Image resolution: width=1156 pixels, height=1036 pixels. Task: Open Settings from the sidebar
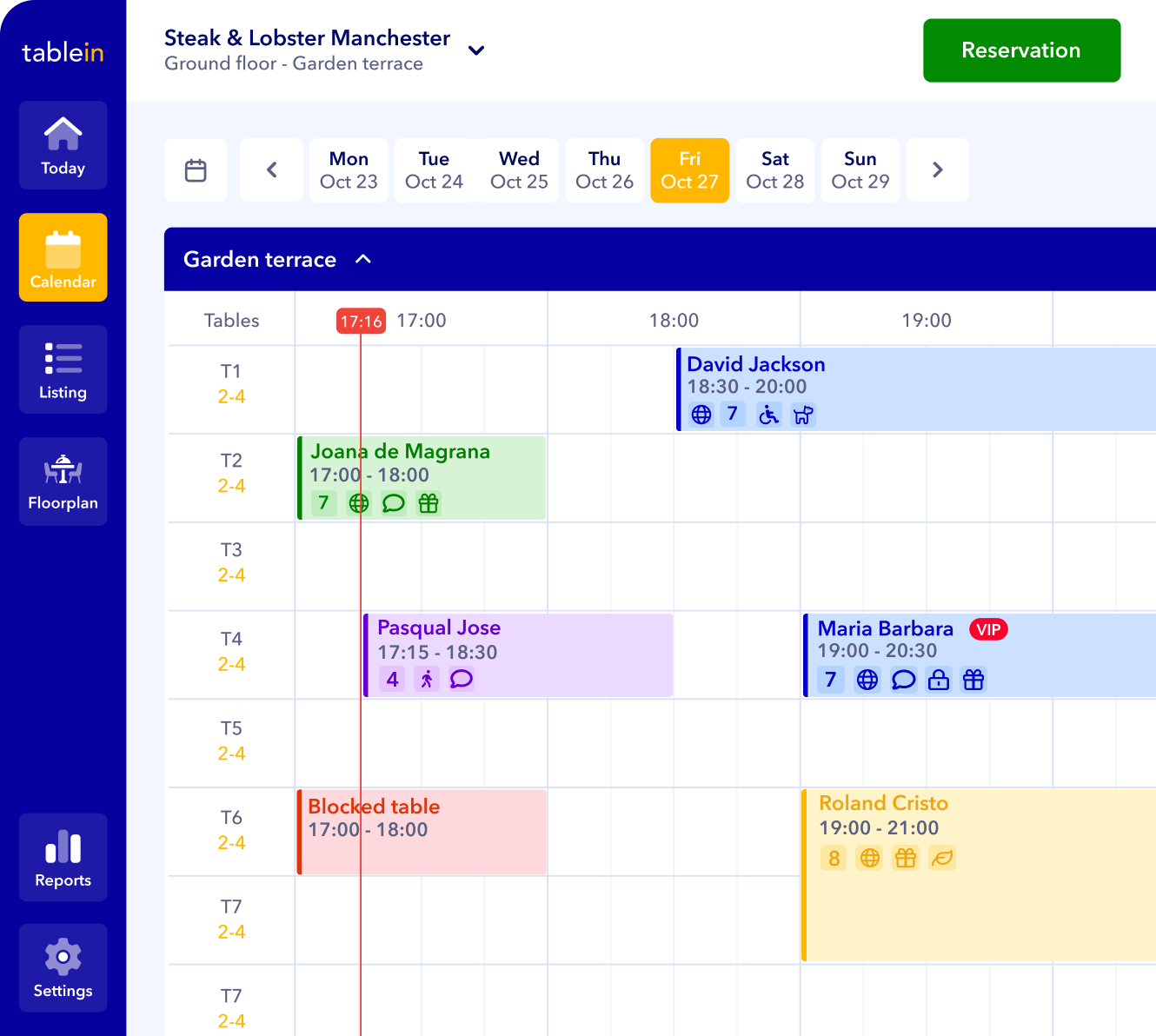[63, 967]
